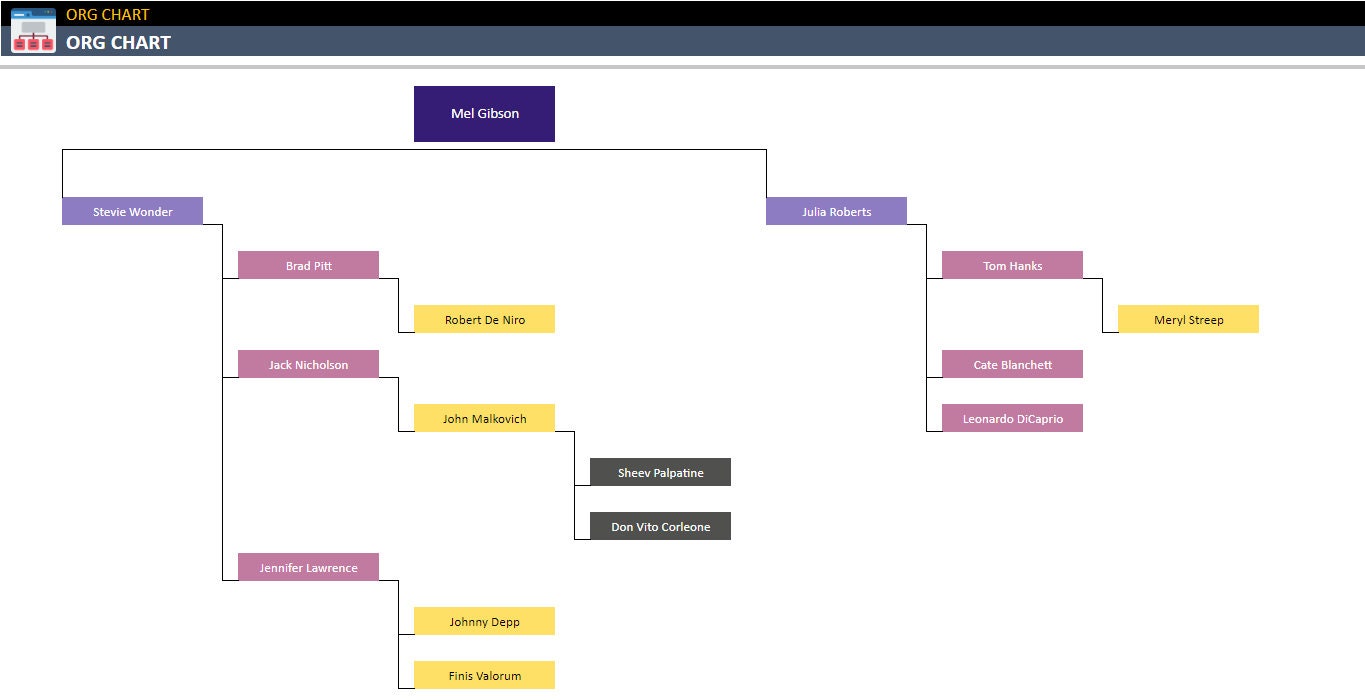
Task: Click the Jennifer Lawrence box
Action: pos(308,567)
